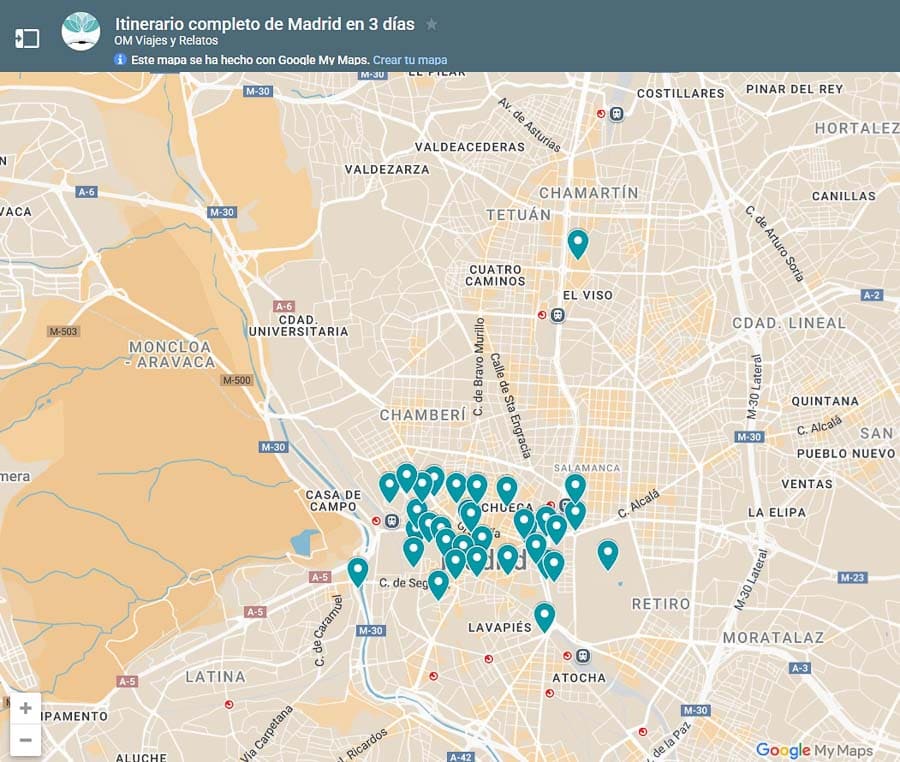Screen dimensions: 900x762
Task: Click the train station icon below El Viso
Action: pyautogui.click(x=557, y=315)
